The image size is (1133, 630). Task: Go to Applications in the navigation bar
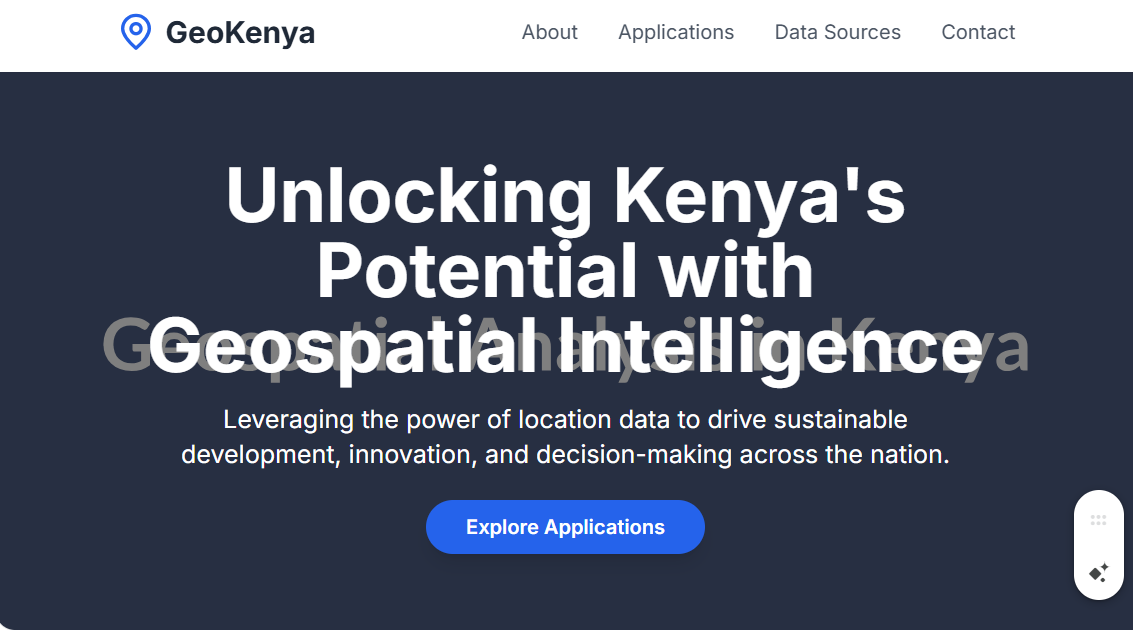click(676, 32)
